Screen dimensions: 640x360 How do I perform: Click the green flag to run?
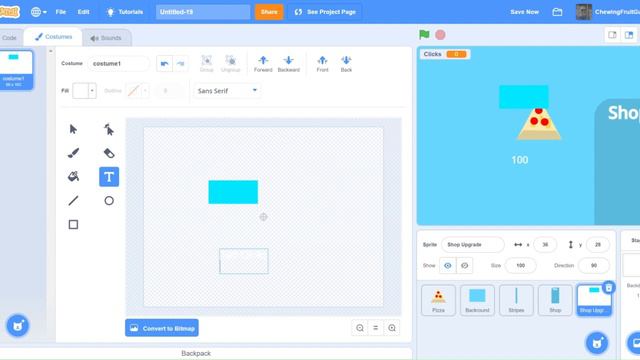click(424, 35)
